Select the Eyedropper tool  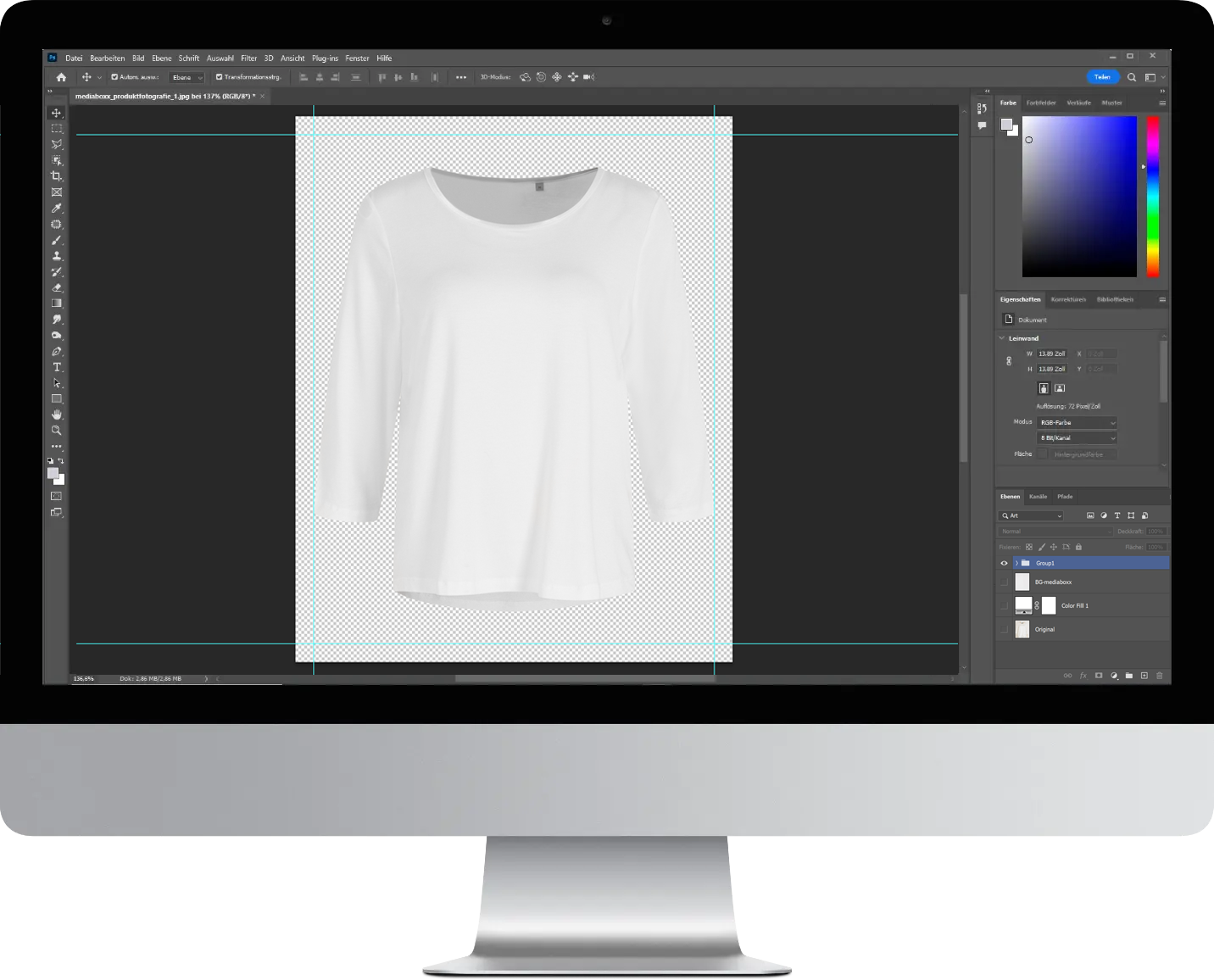pyautogui.click(x=57, y=209)
